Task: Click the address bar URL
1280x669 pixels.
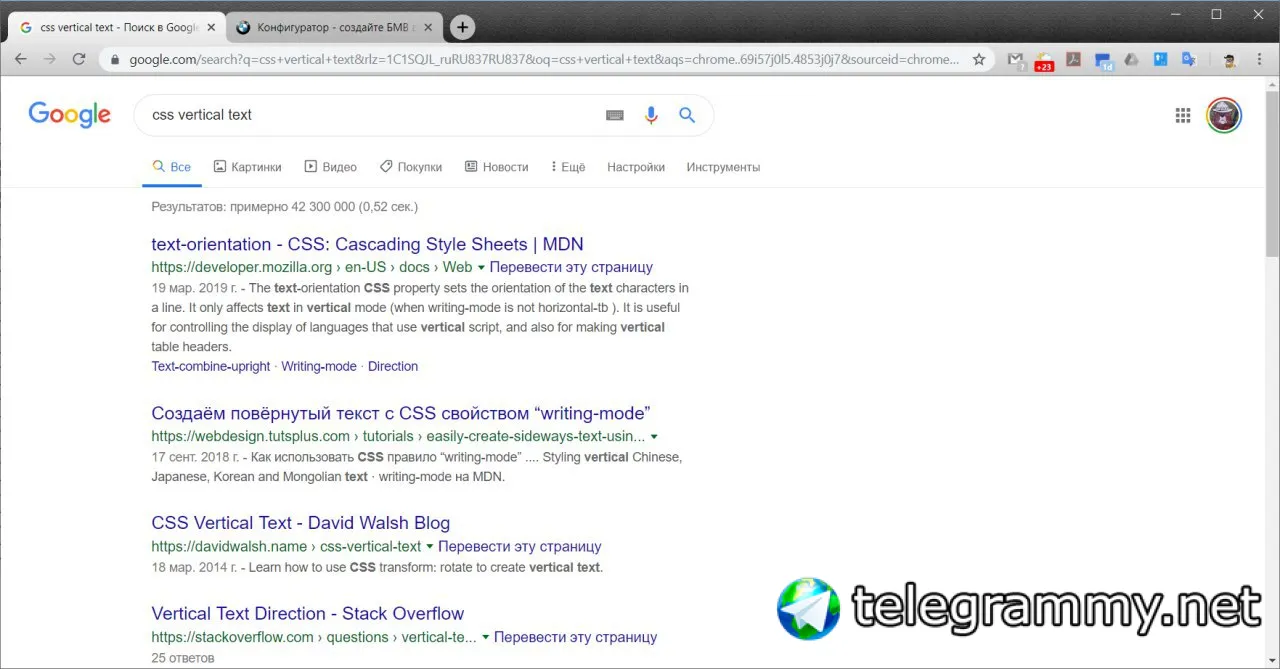Action: [544, 59]
